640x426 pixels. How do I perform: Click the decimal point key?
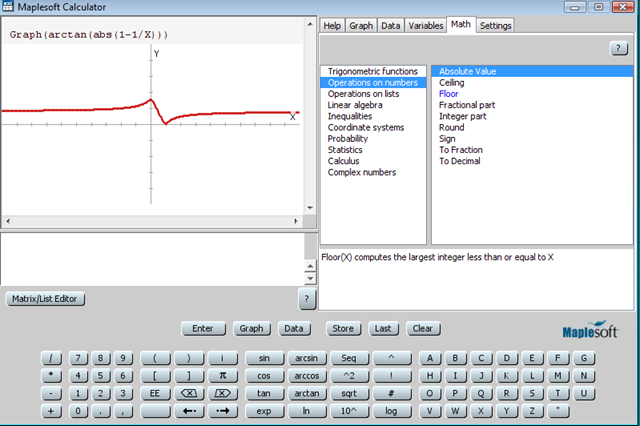(100, 411)
